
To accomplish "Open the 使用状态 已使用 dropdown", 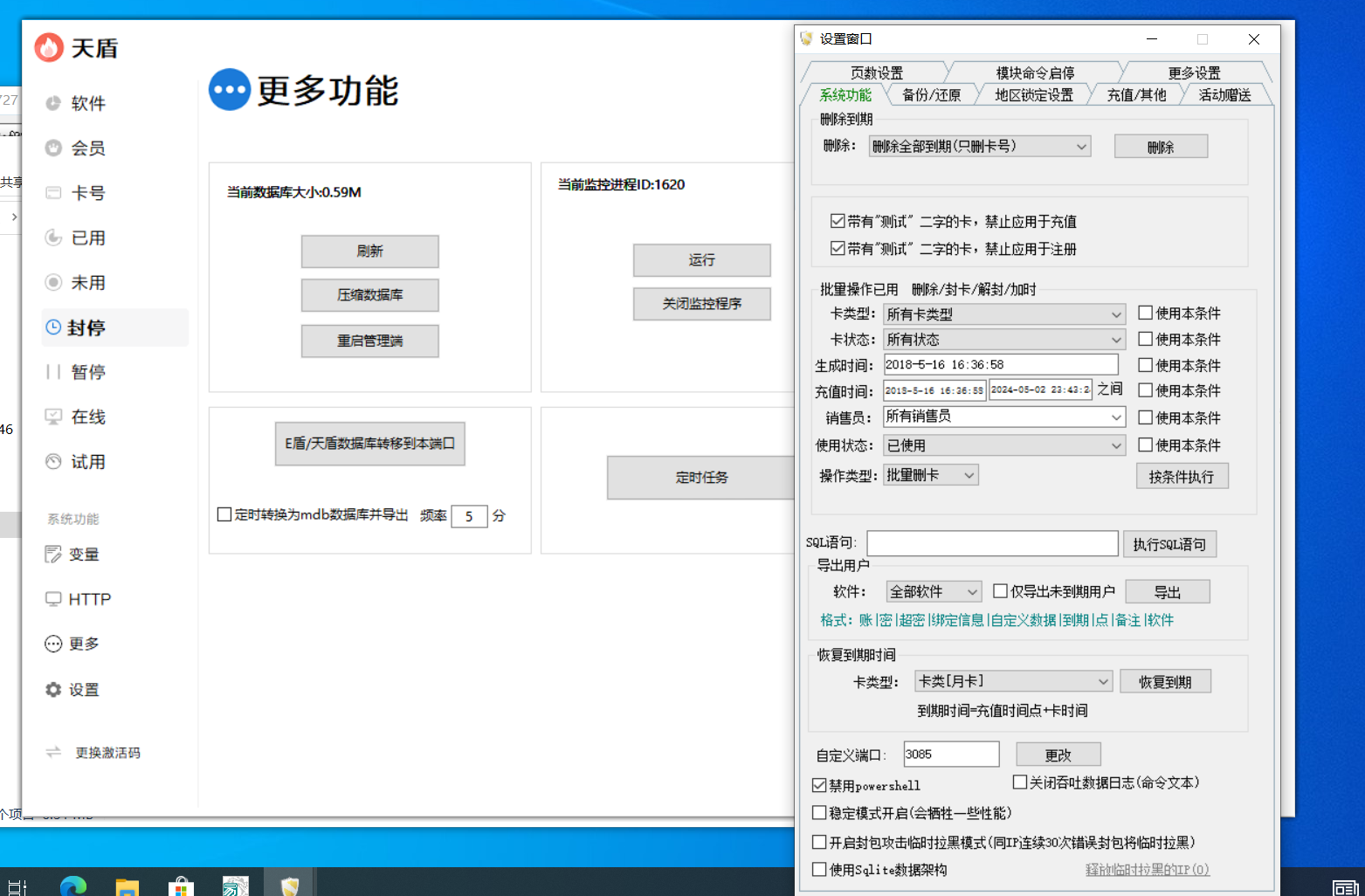I will tap(1004, 445).
